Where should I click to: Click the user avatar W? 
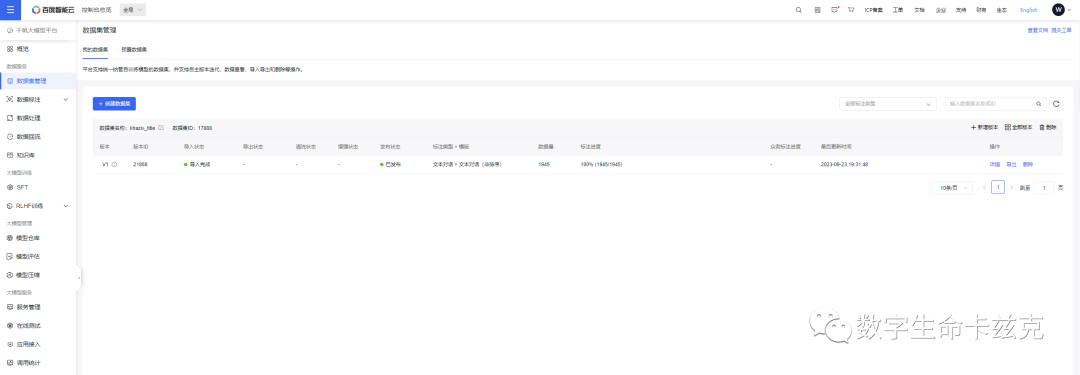(1058, 10)
